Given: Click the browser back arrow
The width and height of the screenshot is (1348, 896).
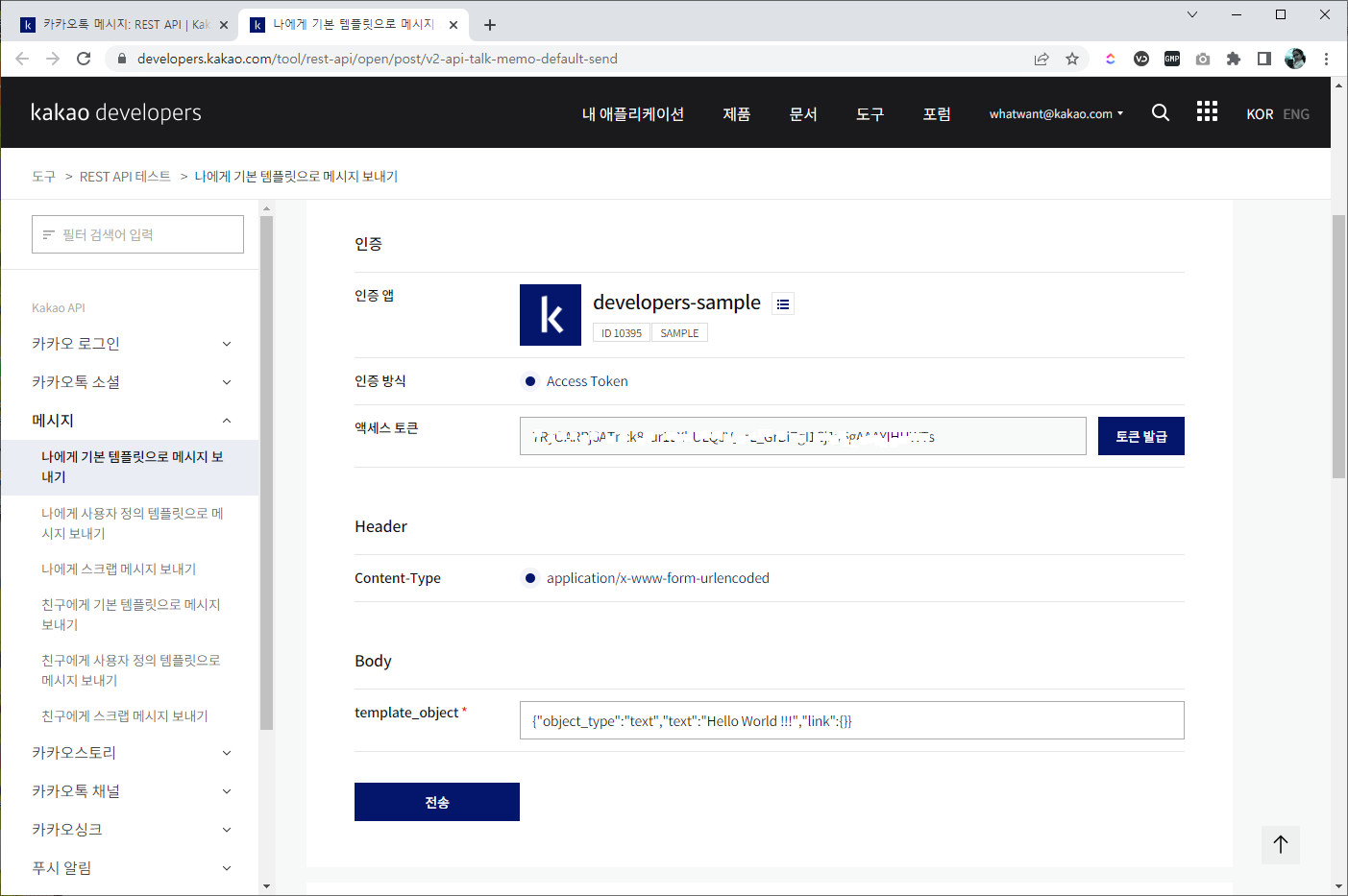Looking at the screenshot, I should coord(22,59).
